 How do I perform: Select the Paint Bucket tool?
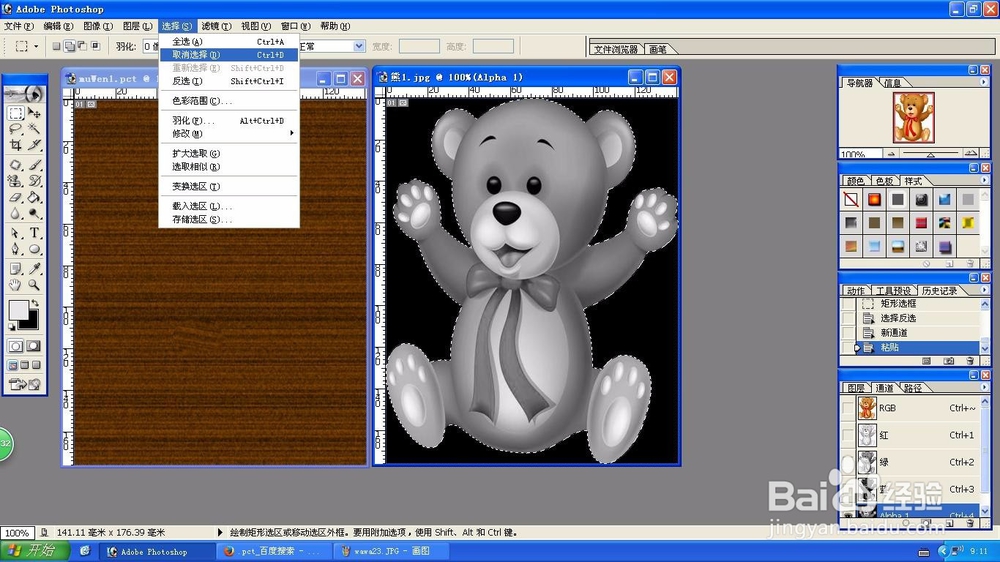pyautogui.click(x=34, y=197)
